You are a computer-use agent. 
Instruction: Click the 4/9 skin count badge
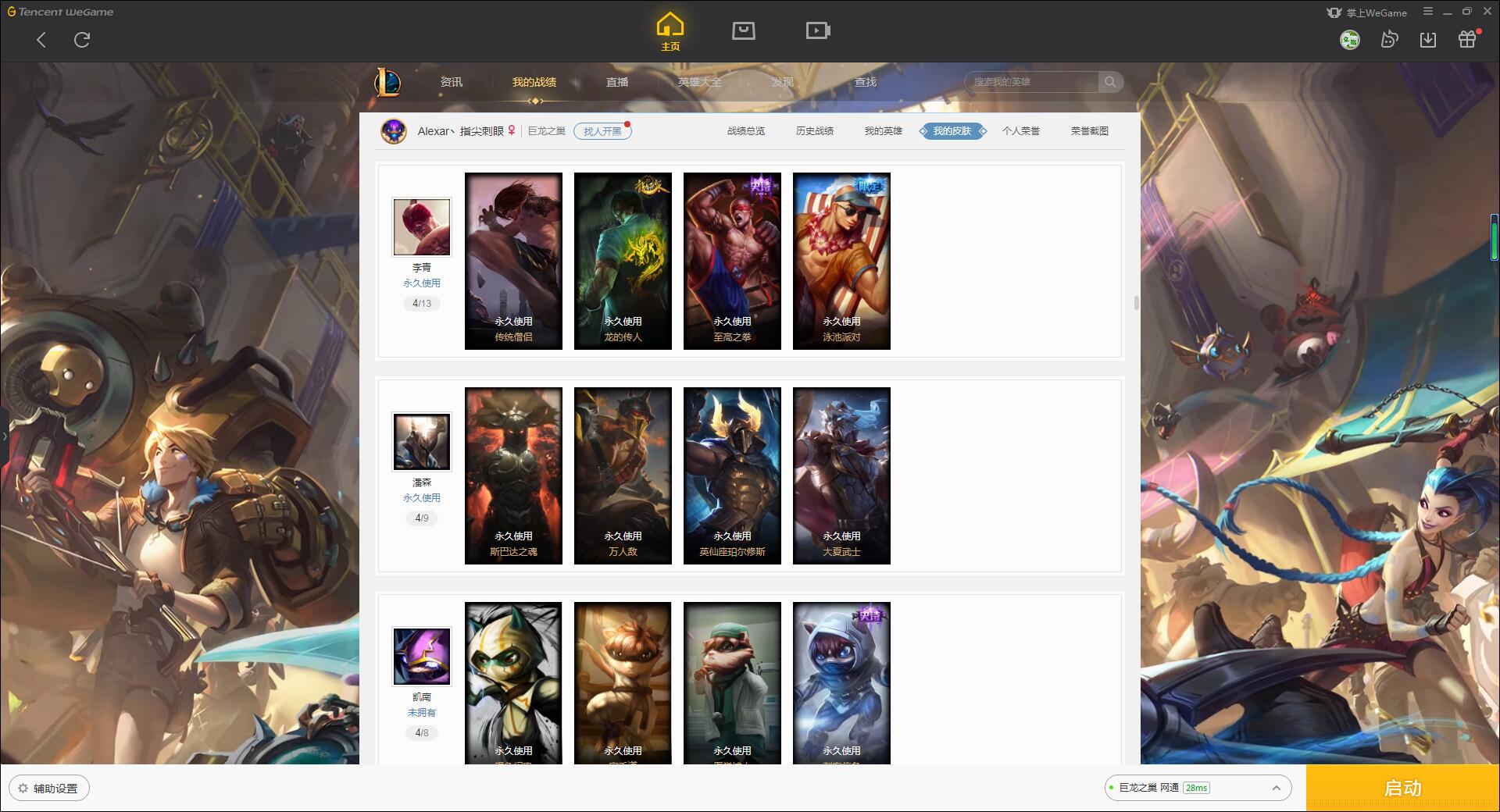pos(422,518)
